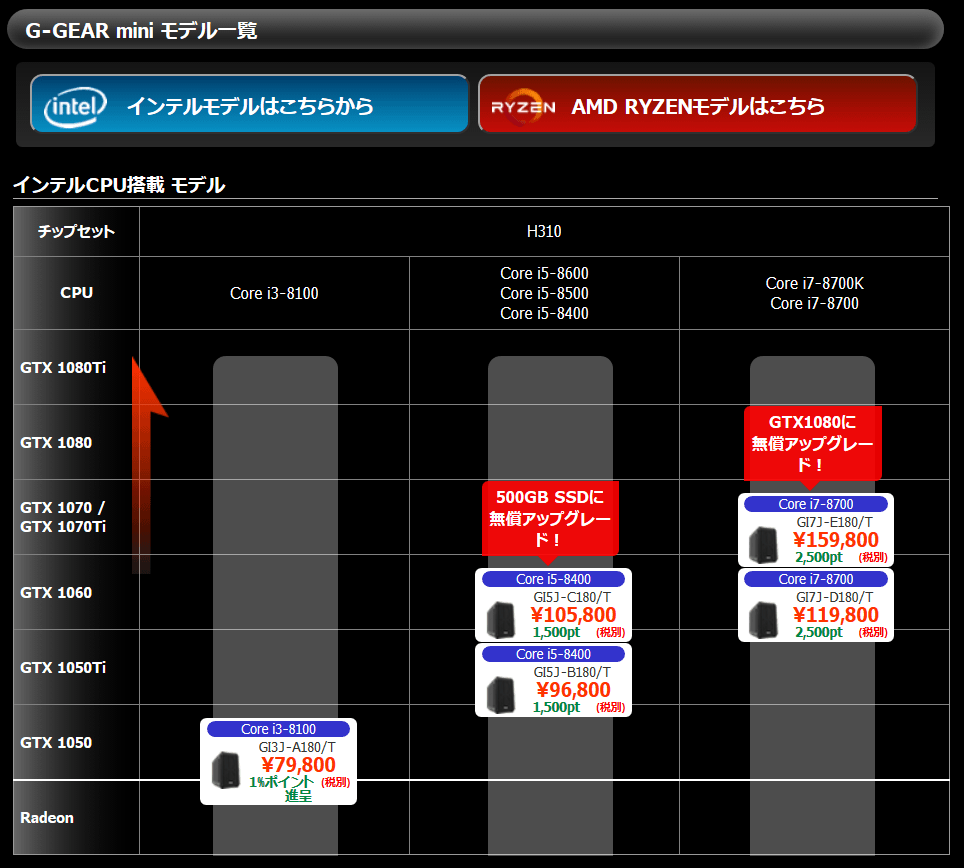Click the インテルCPU搭載 モデル section heading
The image size is (964, 868).
pos(119,184)
